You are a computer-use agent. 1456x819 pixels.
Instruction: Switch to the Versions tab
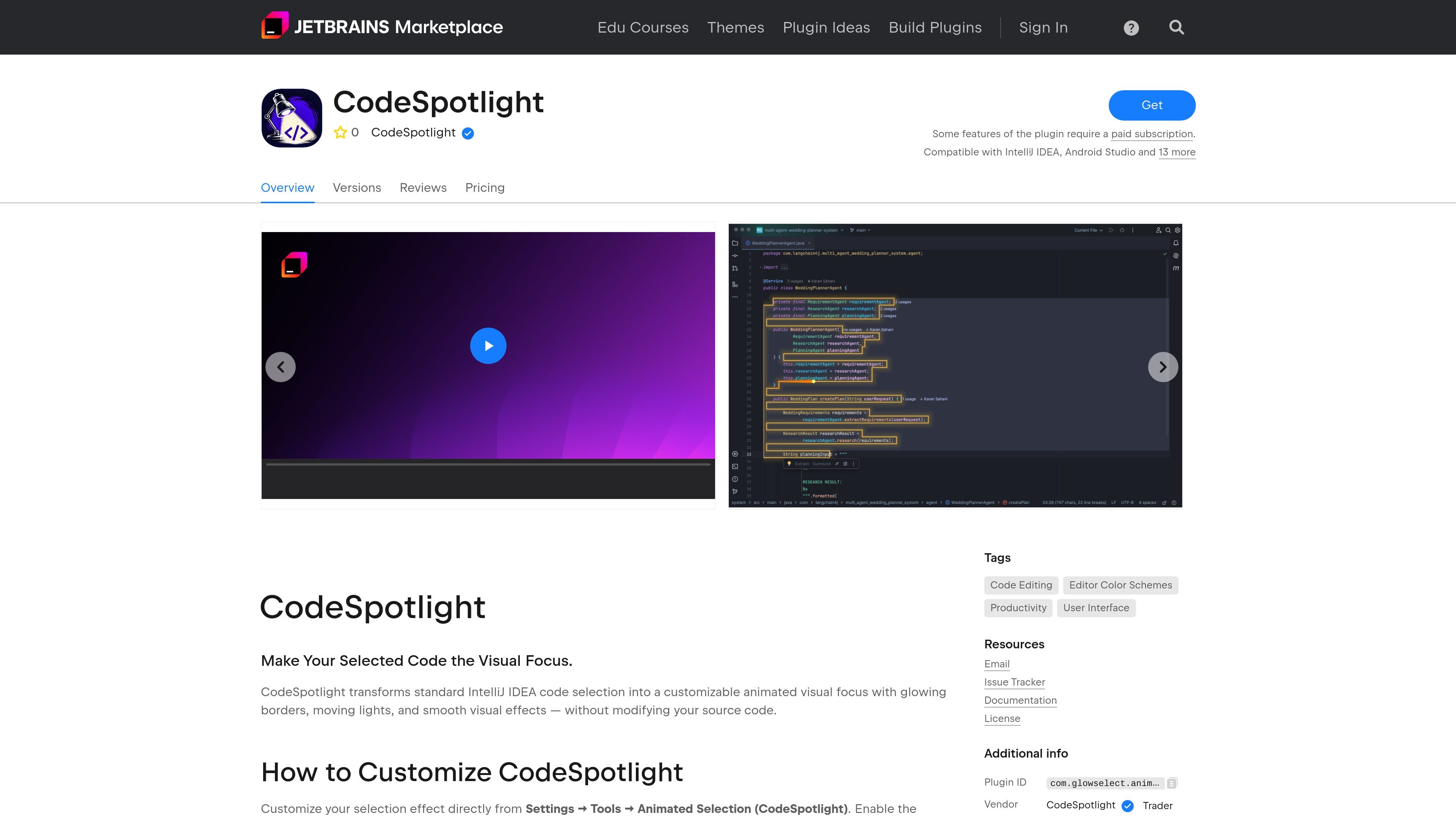(x=357, y=188)
